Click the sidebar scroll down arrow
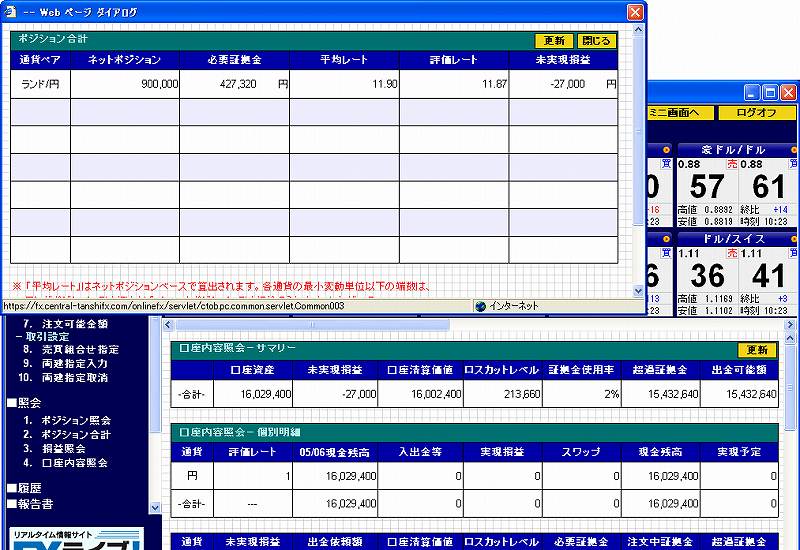Viewport: 800px width, 550px height. pos(154,508)
